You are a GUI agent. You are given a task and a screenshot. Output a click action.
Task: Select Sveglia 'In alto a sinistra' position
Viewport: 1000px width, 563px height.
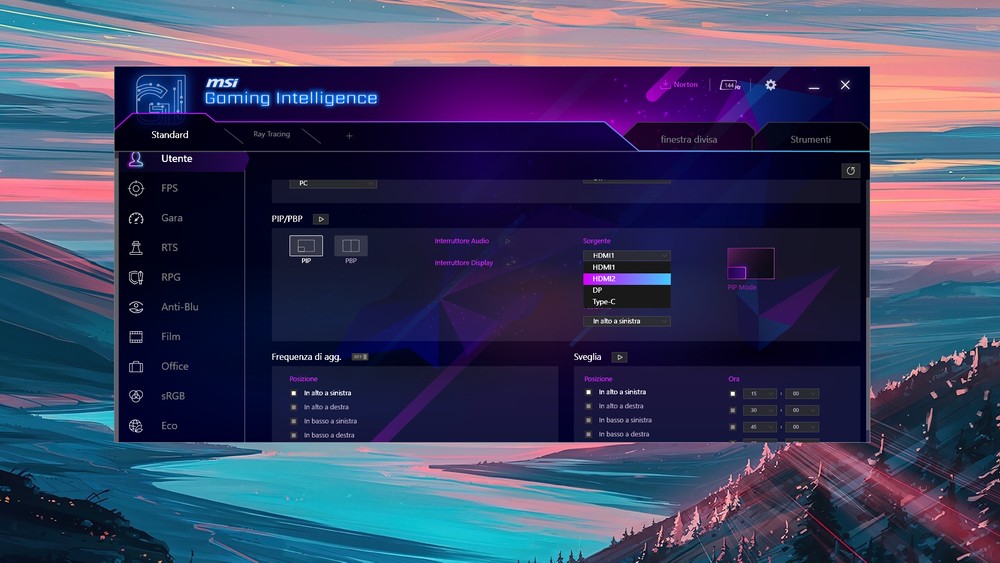tap(616, 392)
